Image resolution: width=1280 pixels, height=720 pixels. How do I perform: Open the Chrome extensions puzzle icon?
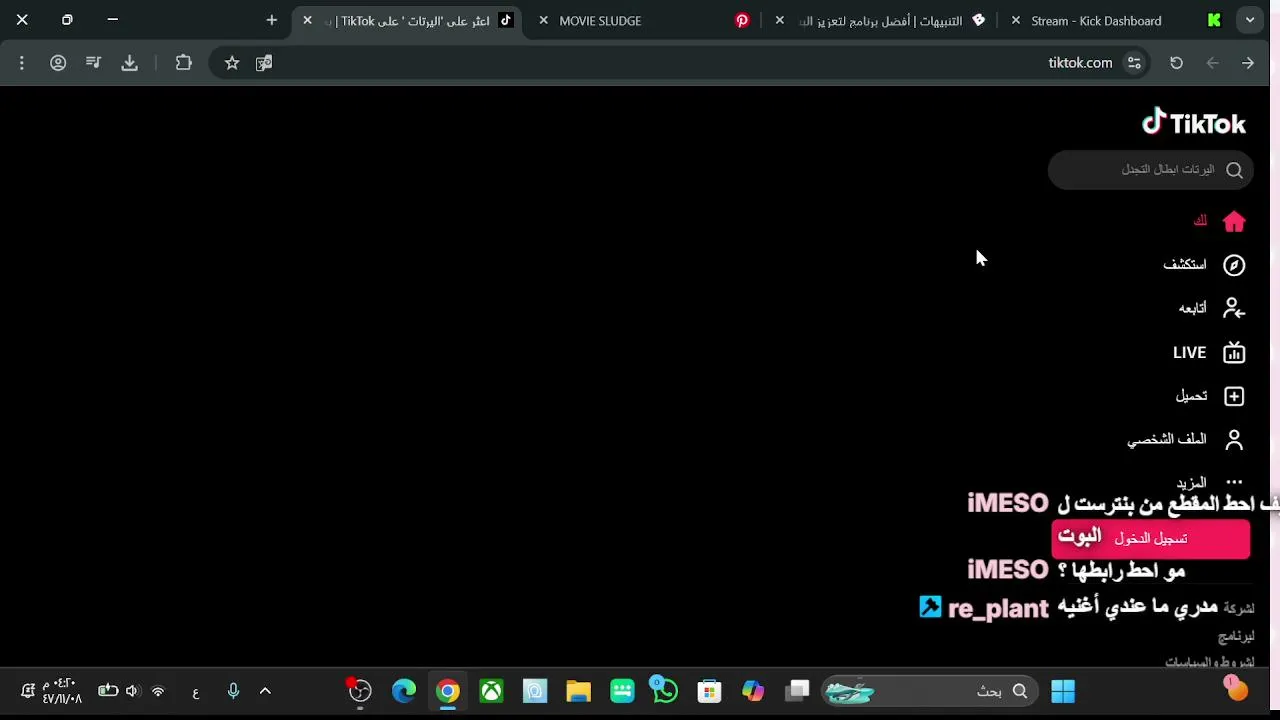[x=184, y=63]
